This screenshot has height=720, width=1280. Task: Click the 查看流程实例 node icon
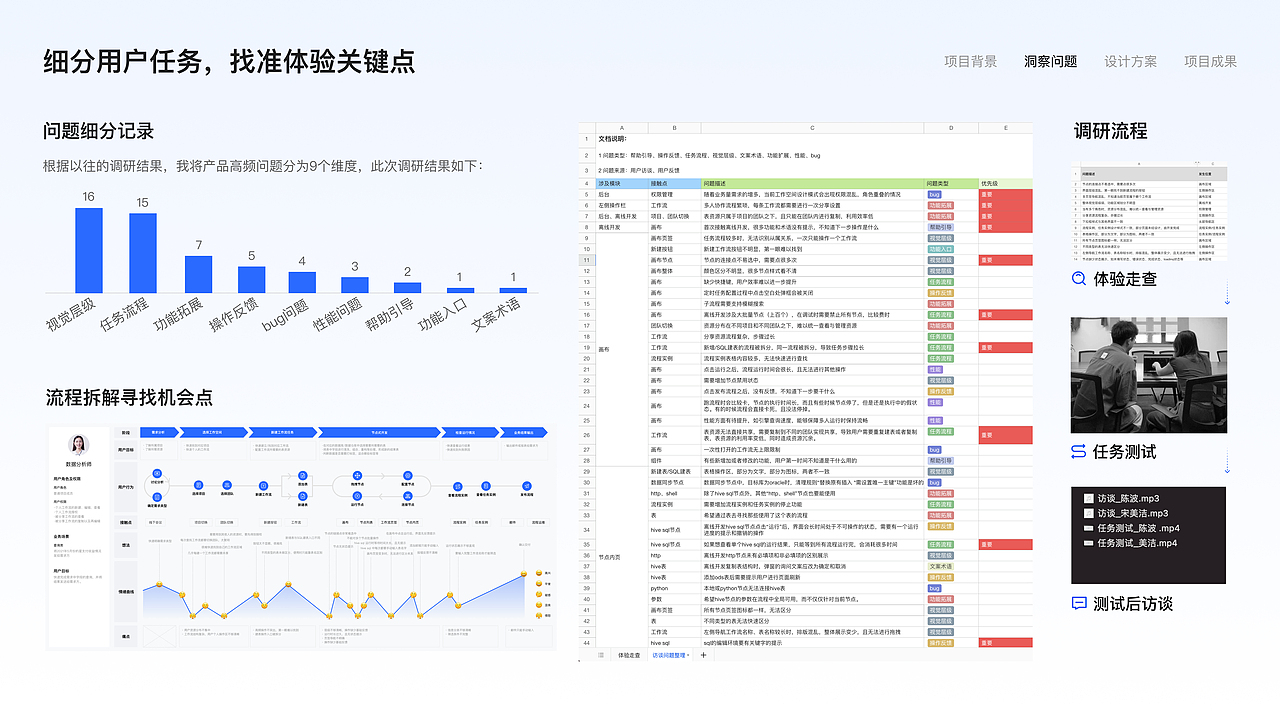click(458, 486)
